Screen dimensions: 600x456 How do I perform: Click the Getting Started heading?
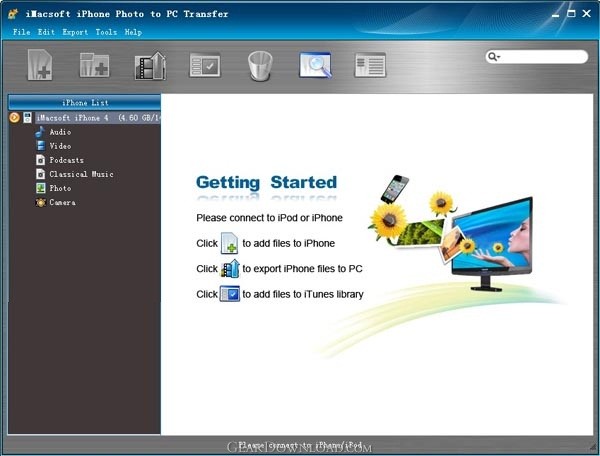click(x=266, y=182)
